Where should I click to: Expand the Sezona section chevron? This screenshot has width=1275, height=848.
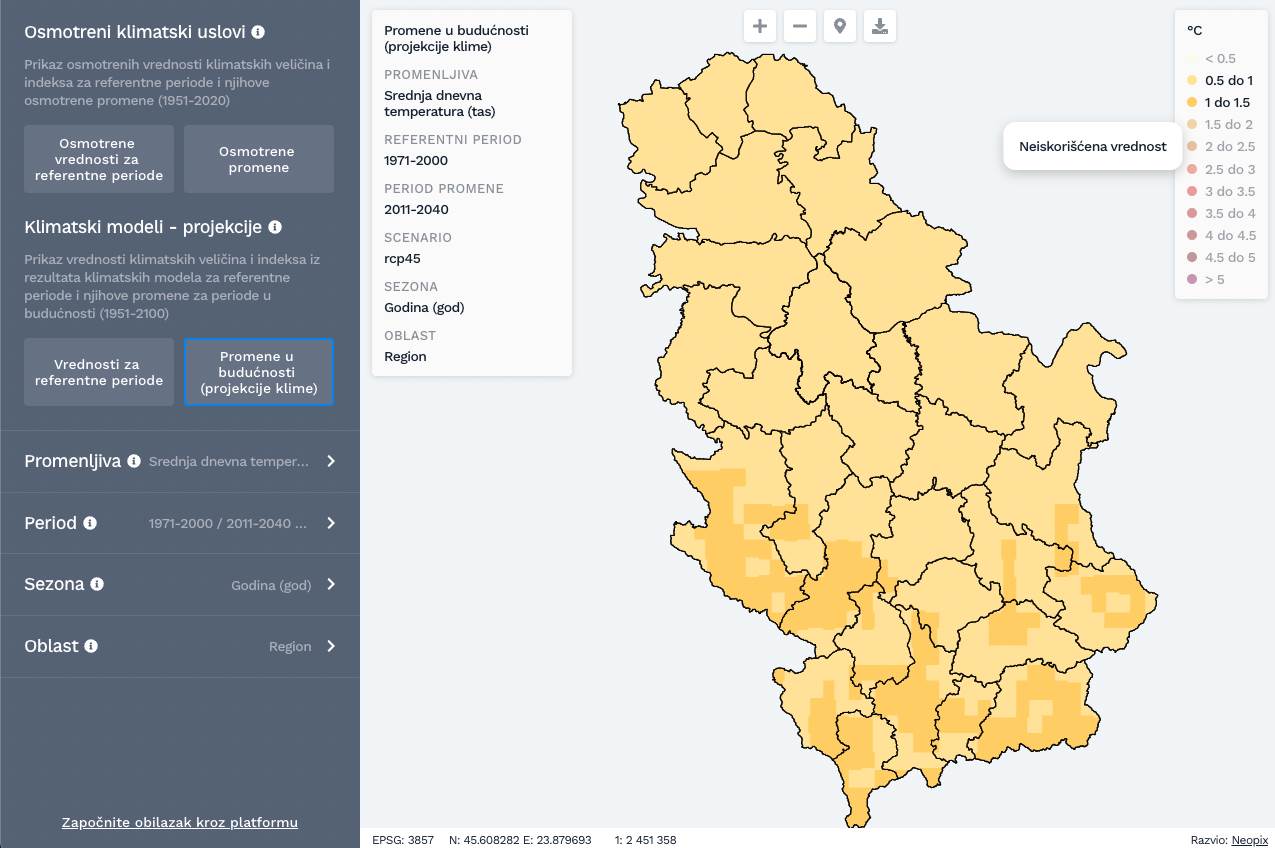click(331, 584)
